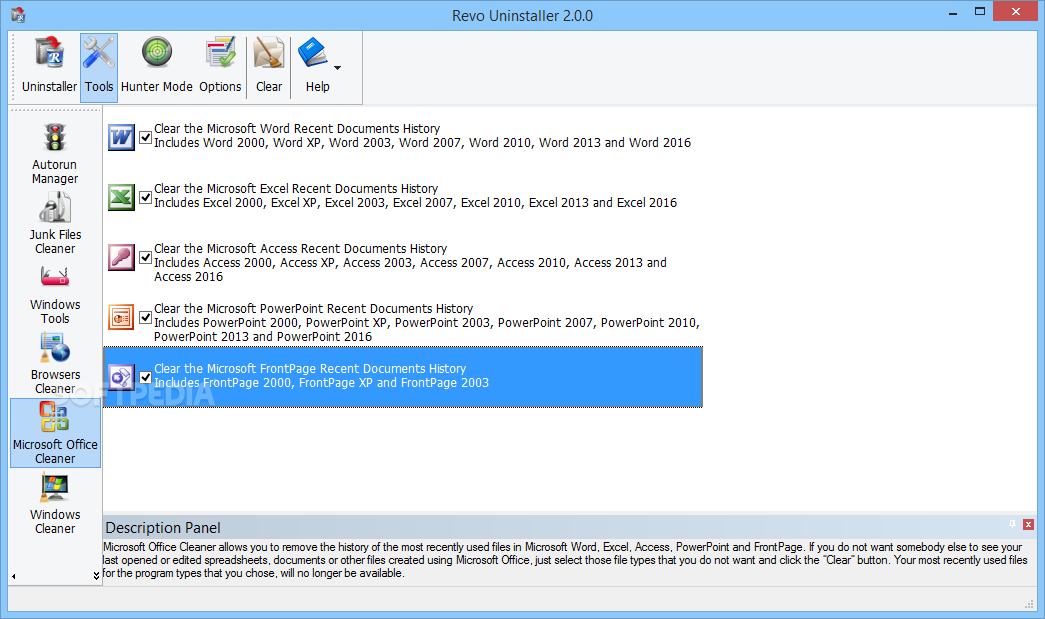The image size is (1045, 619).
Task: Click the Clear broom button
Action: (x=269, y=67)
